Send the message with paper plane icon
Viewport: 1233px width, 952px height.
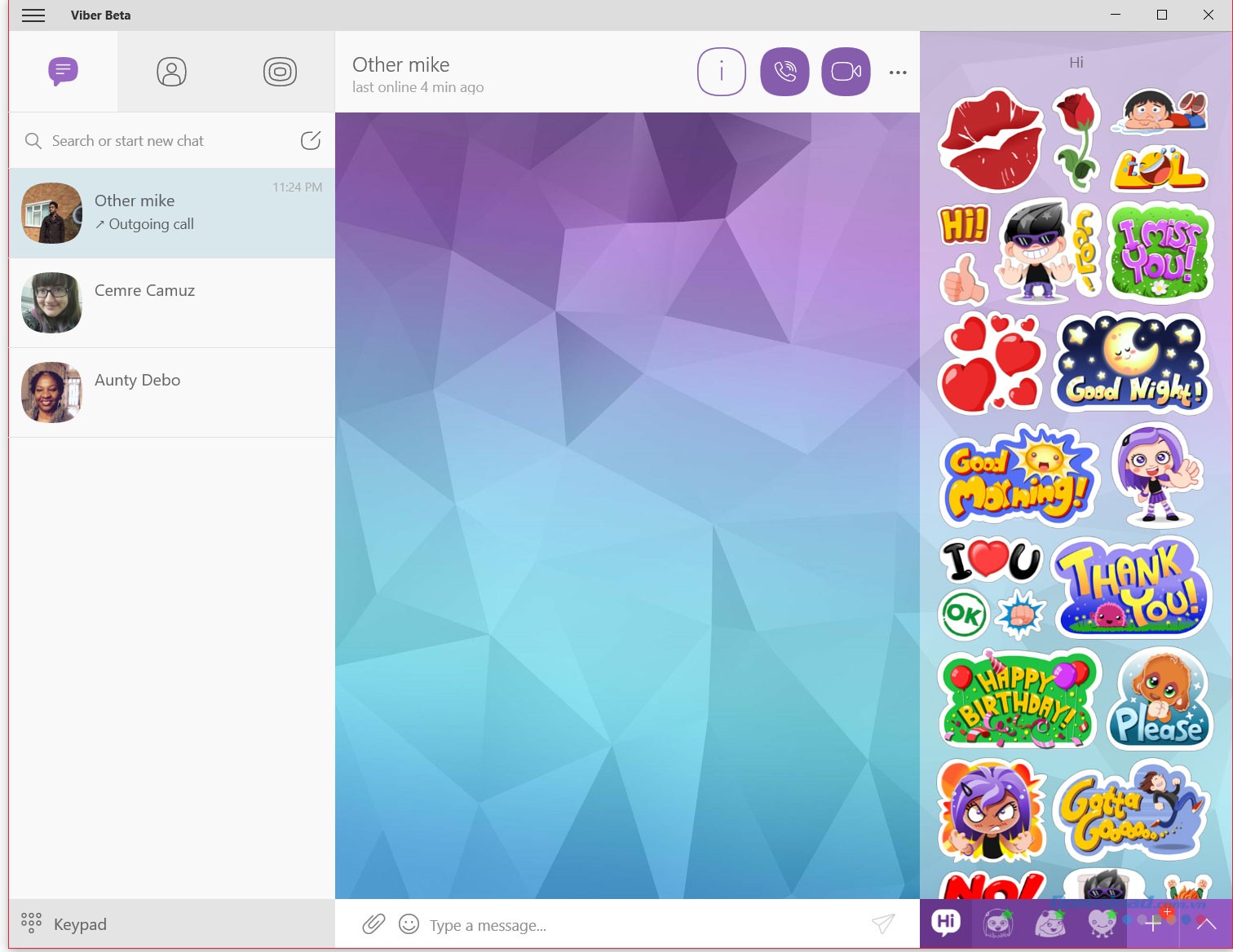point(883,924)
